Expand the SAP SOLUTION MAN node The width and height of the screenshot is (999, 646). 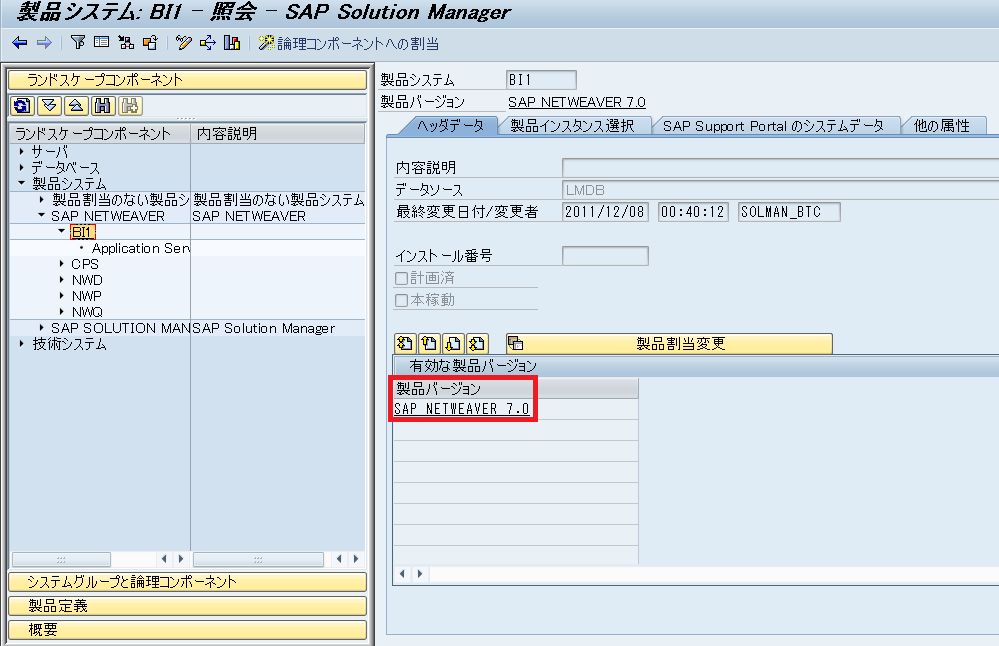point(41,327)
